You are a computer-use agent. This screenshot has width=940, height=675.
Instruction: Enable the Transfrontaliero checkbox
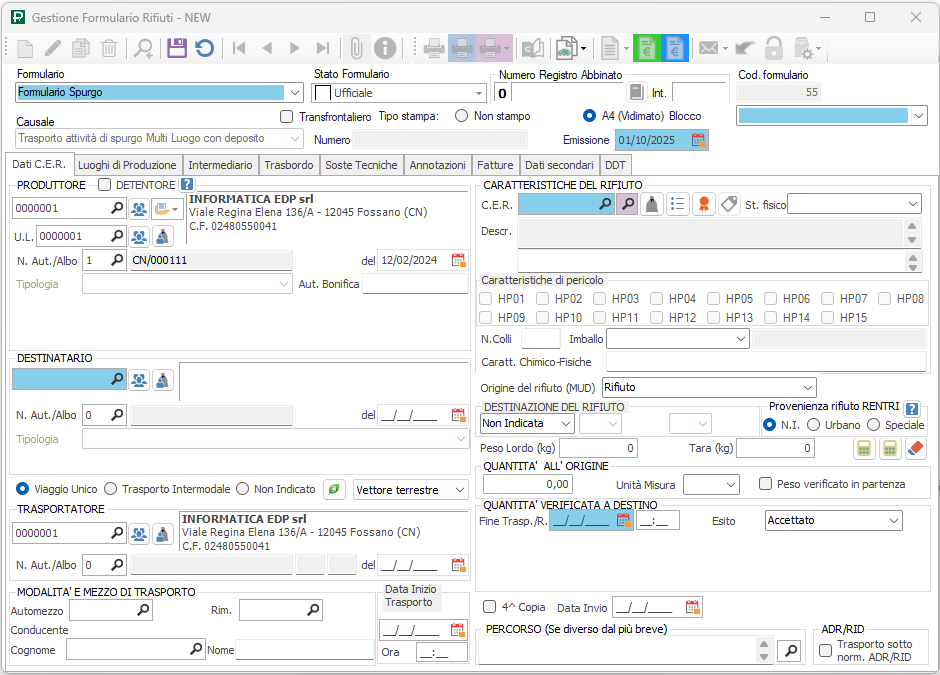coord(287,116)
